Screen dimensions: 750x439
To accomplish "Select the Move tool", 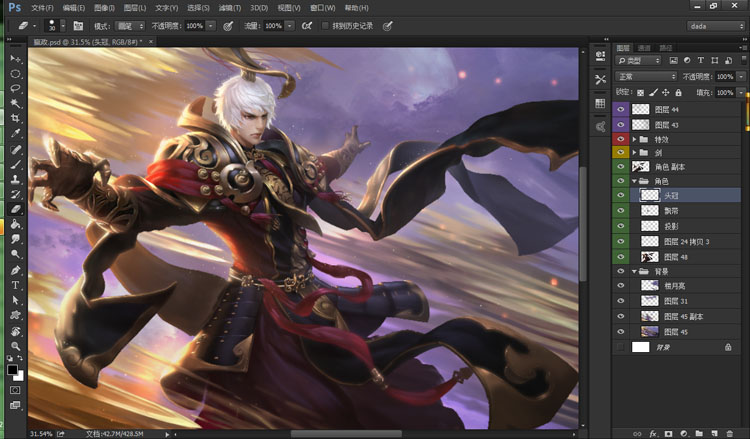I will [x=15, y=59].
